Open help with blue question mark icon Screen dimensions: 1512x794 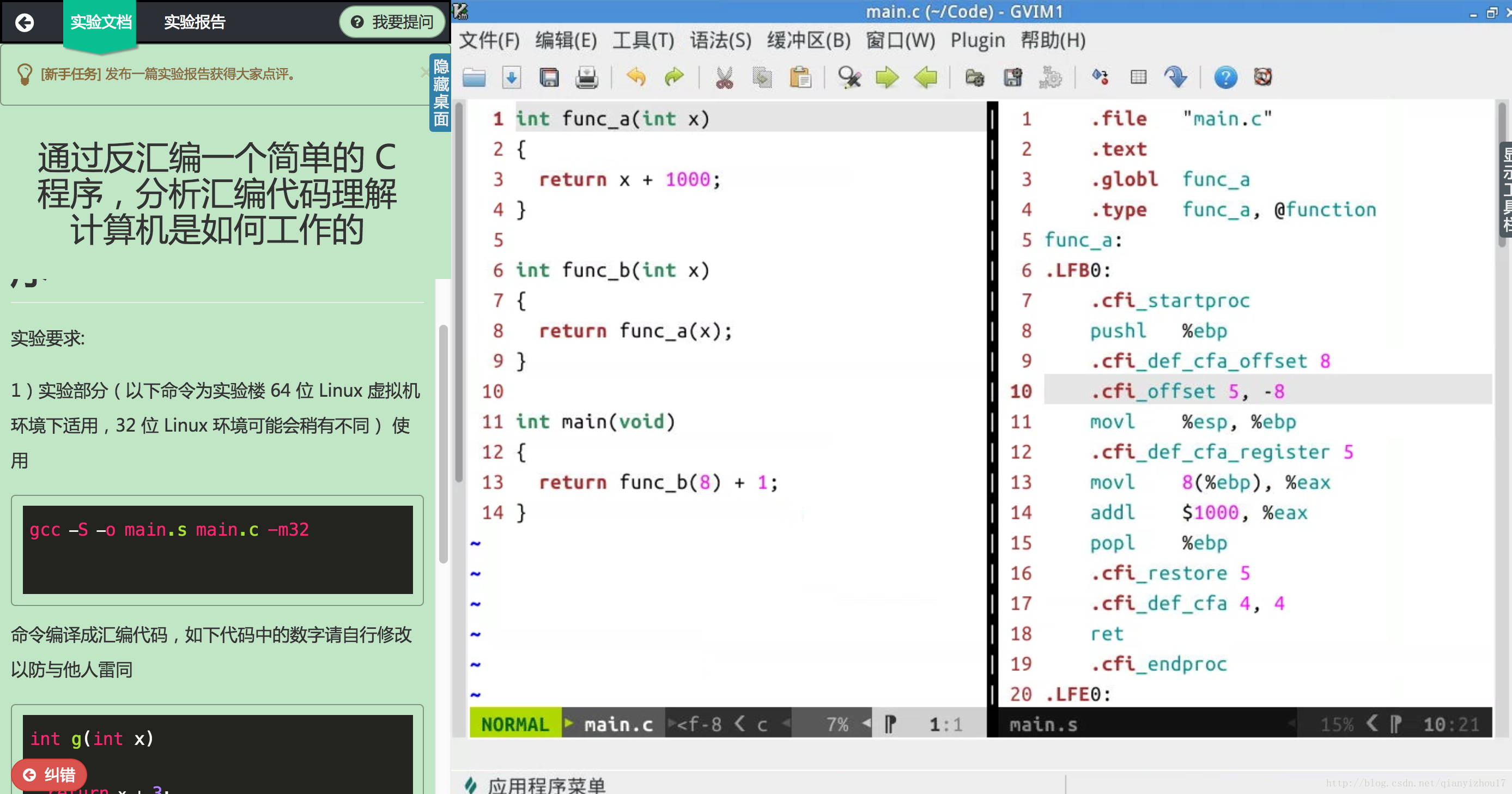[1225, 77]
